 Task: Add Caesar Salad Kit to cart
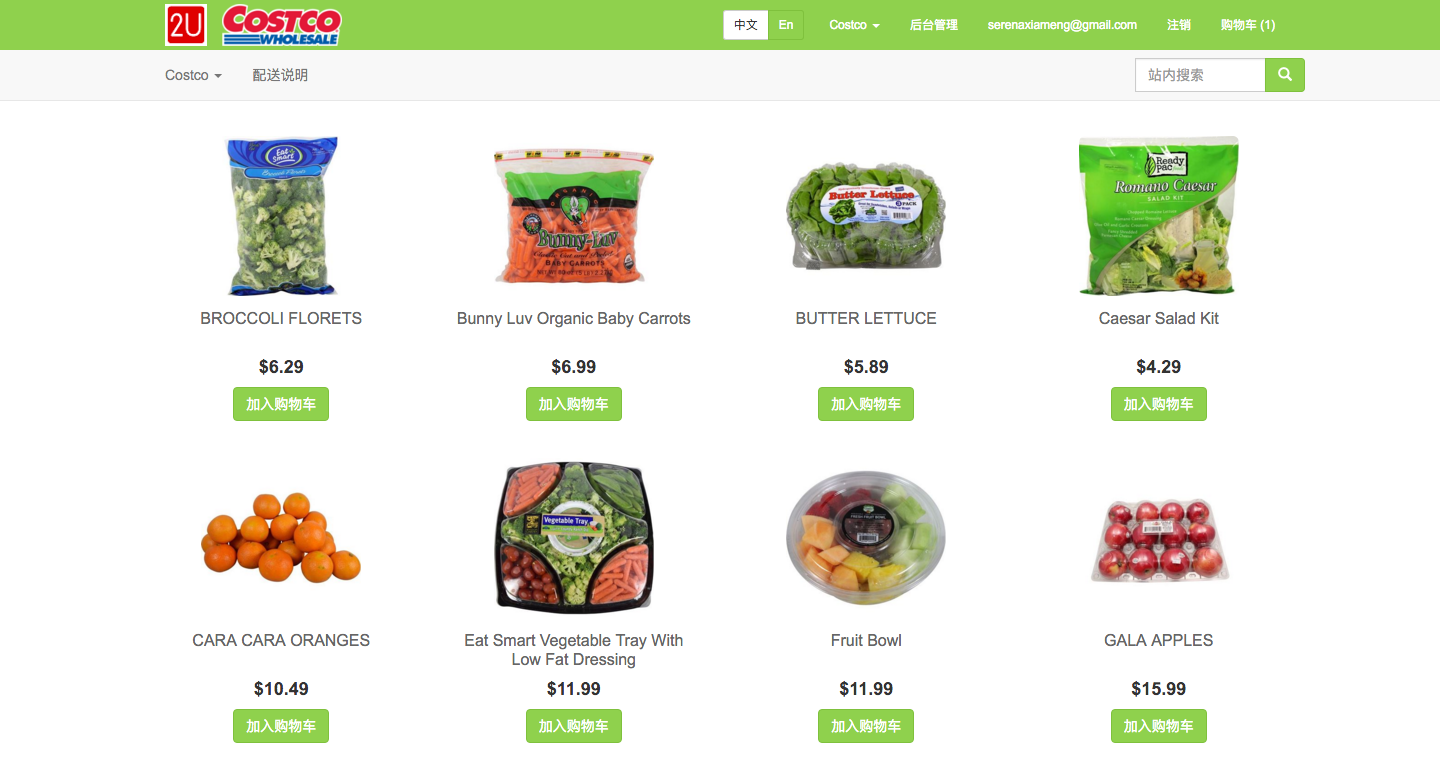click(x=1159, y=404)
